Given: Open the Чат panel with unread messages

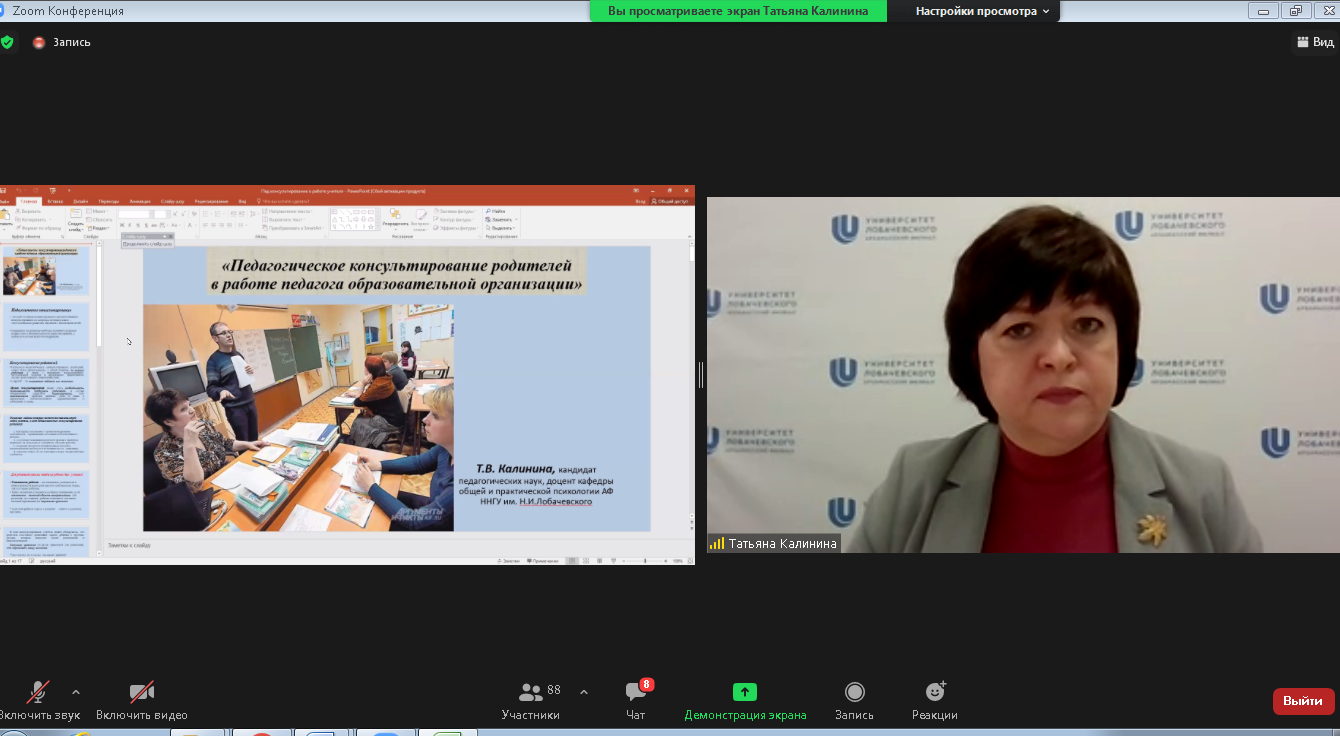Looking at the screenshot, I should point(636,700).
